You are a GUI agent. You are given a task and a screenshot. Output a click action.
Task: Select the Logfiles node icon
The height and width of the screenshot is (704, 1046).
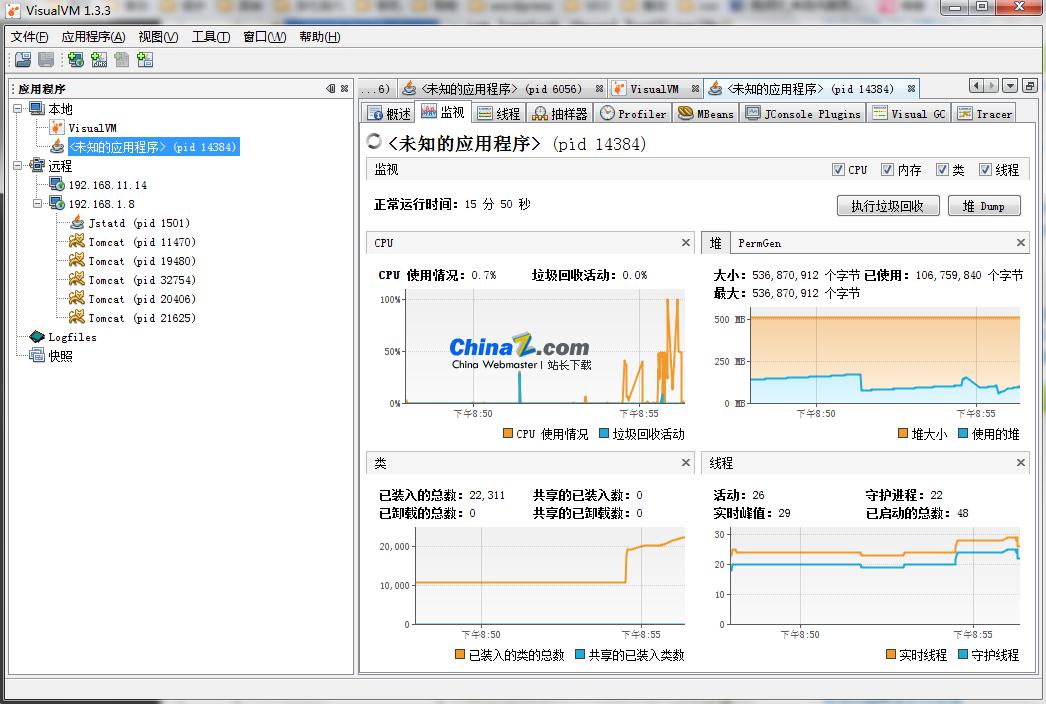[37, 337]
